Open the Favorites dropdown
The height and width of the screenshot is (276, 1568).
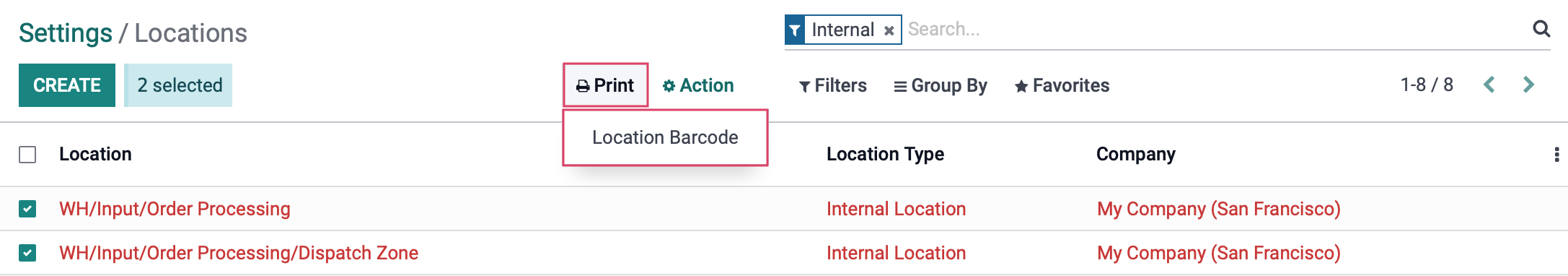[x=1062, y=85]
